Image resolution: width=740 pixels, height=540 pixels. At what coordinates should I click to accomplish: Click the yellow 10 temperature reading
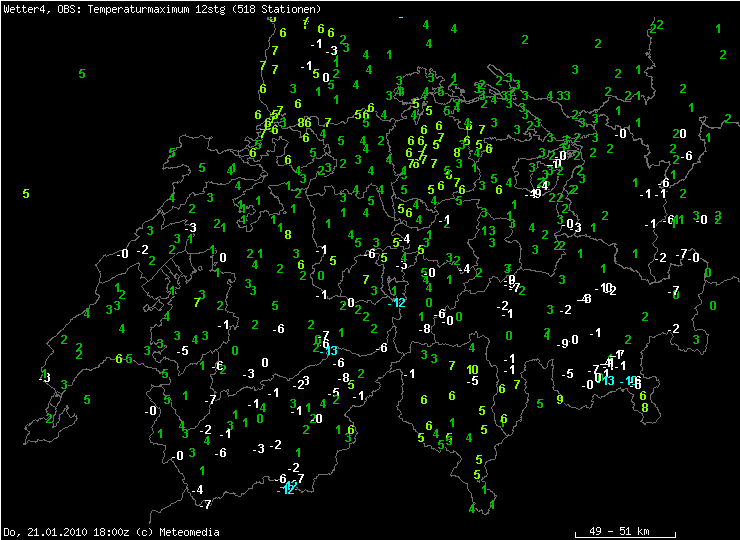(473, 369)
